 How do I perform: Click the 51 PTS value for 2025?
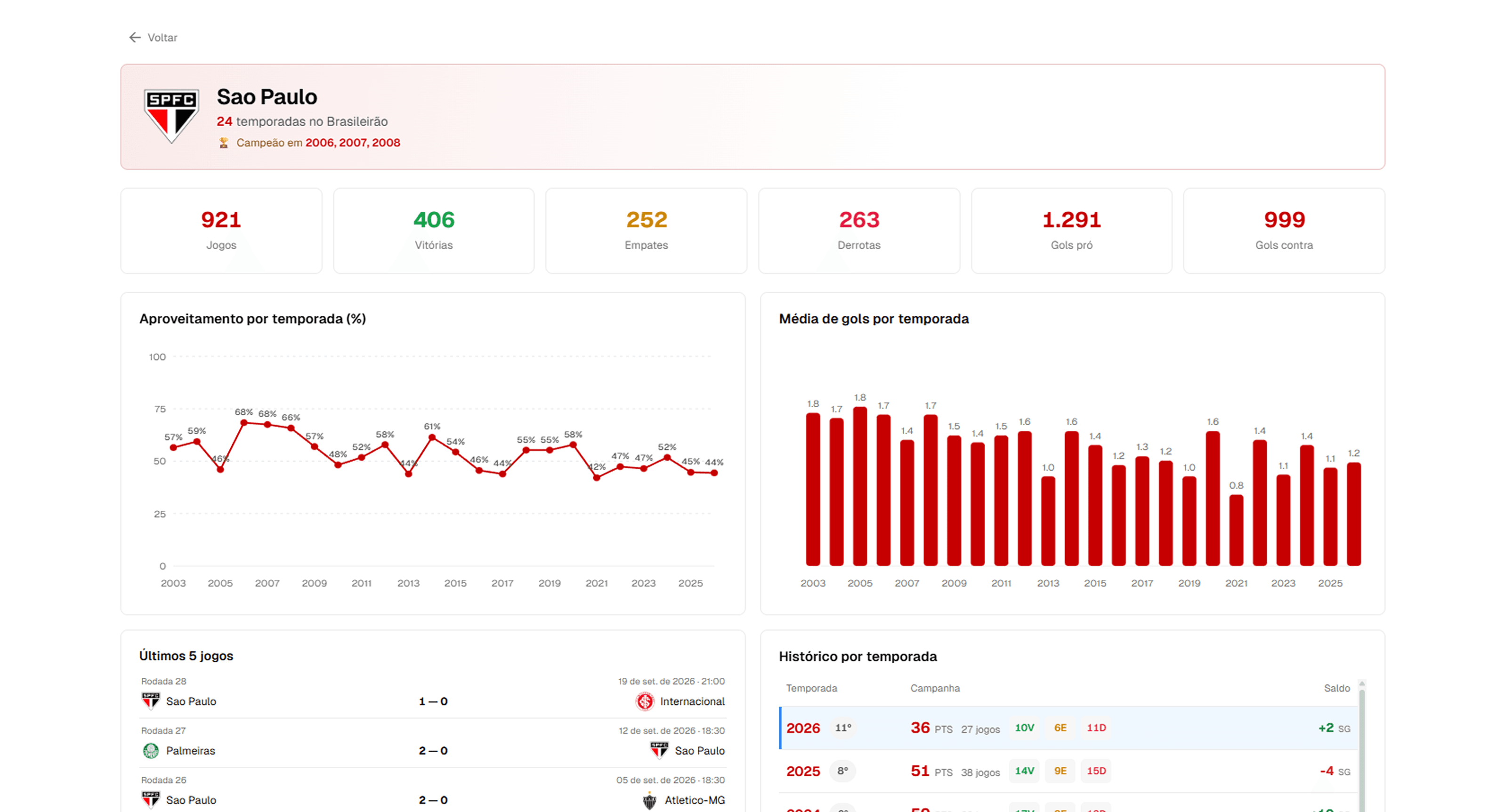(931, 771)
